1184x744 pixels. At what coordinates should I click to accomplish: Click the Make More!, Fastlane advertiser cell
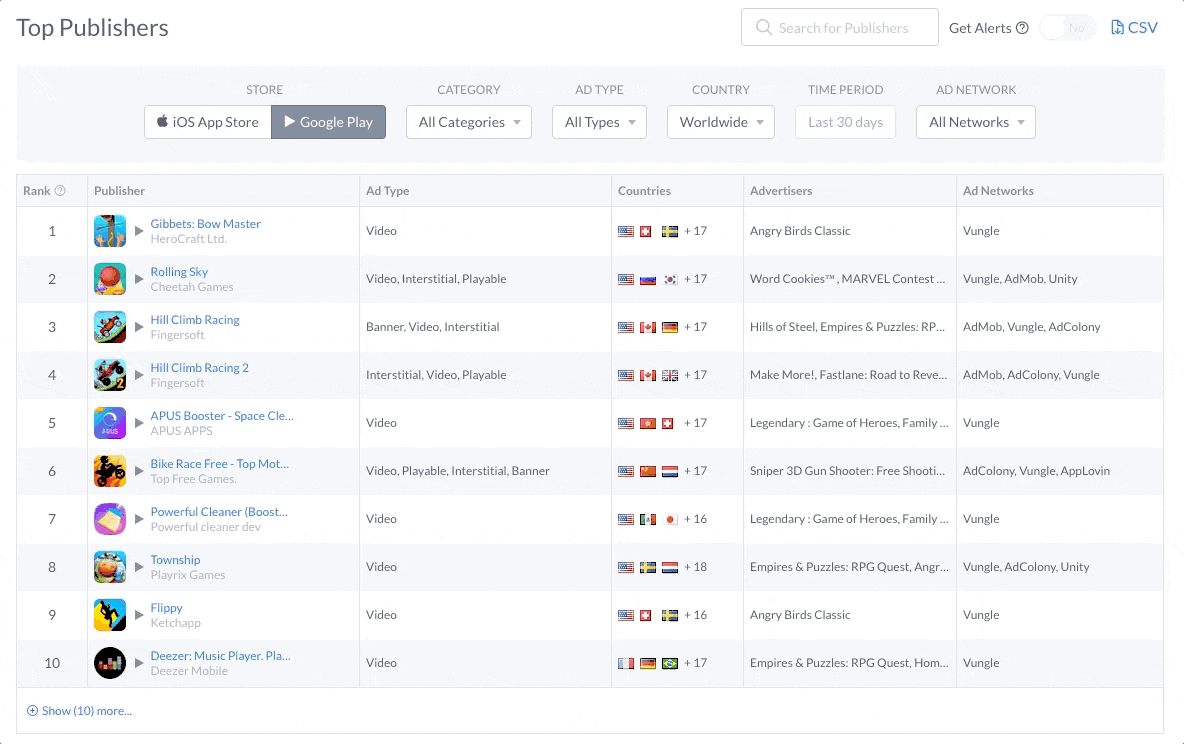[848, 375]
